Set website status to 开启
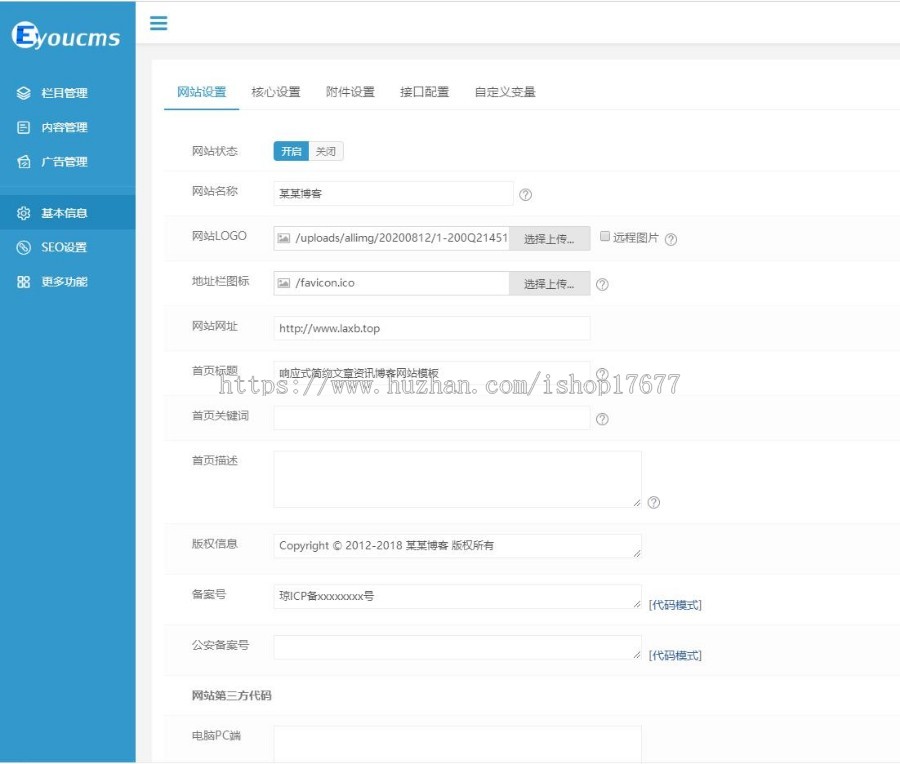Image resolution: width=900 pixels, height=764 pixels. (291, 151)
